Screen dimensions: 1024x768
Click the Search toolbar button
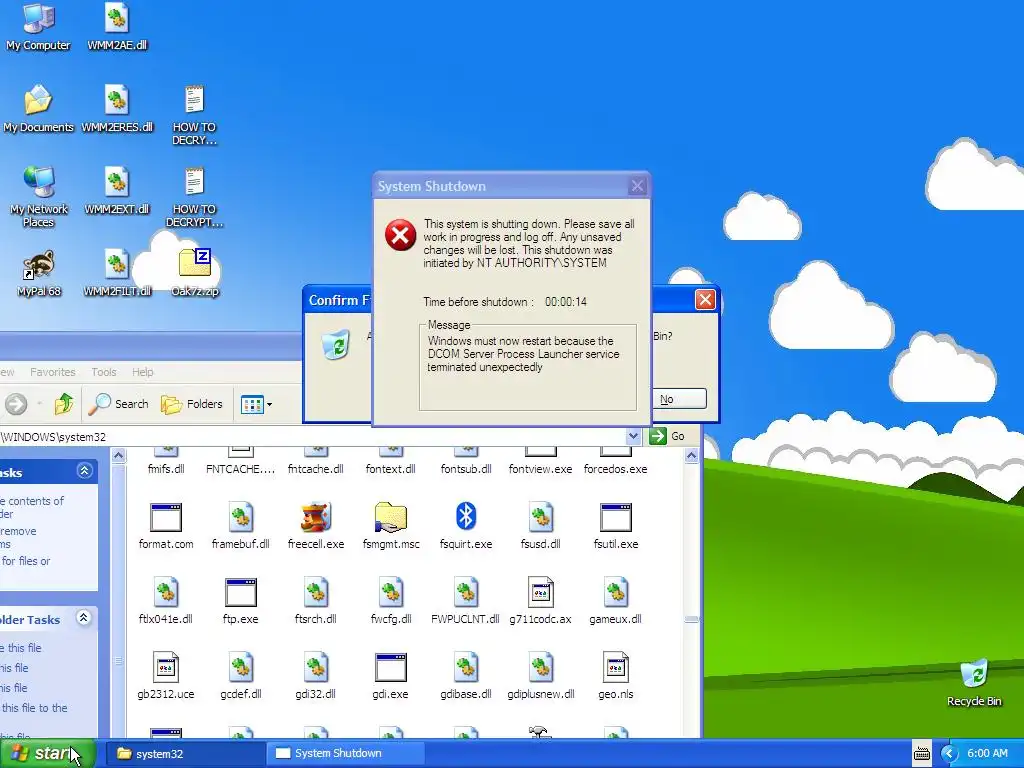pos(119,404)
